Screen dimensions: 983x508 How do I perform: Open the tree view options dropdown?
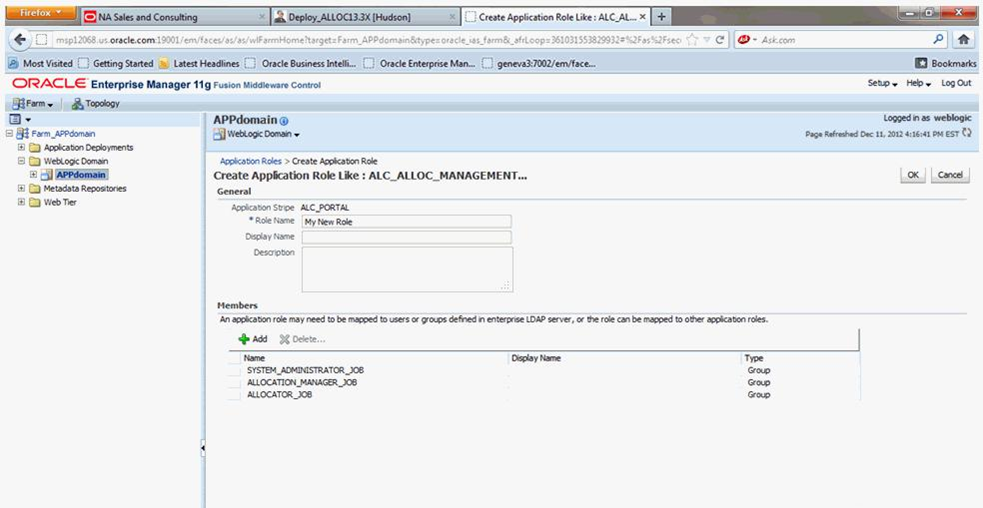point(21,119)
